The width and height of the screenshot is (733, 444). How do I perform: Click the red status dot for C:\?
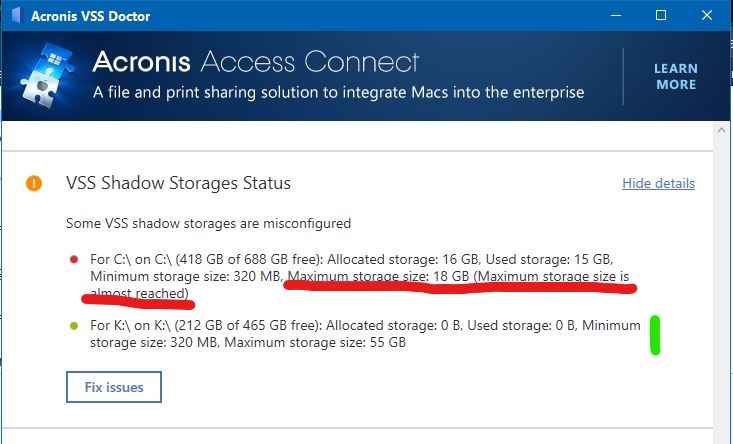(x=73, y=258)
